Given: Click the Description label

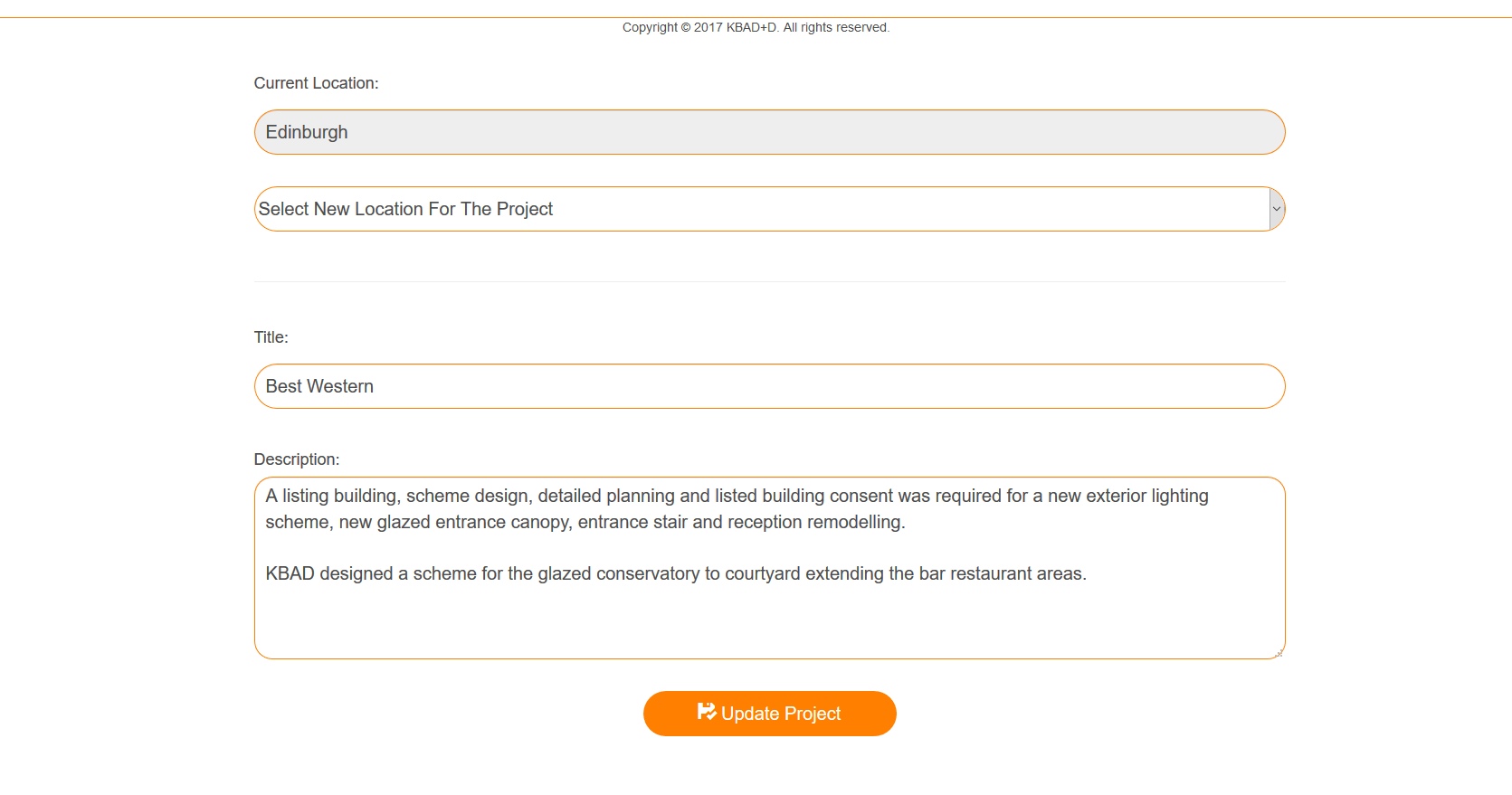Looking at the screenshot, I should tap(297, 459).
